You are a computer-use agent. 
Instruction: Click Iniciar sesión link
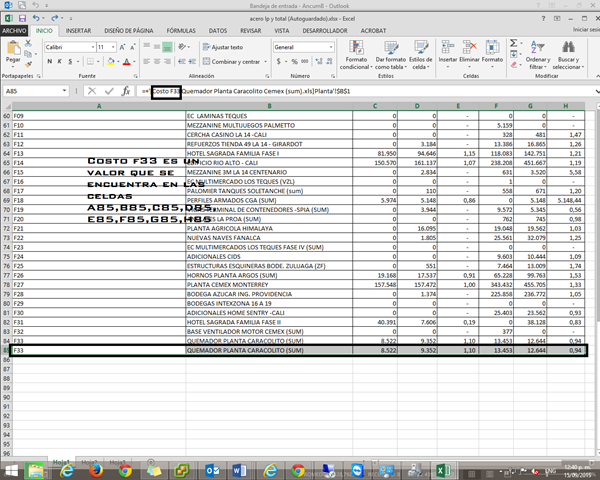click(586, 30)
